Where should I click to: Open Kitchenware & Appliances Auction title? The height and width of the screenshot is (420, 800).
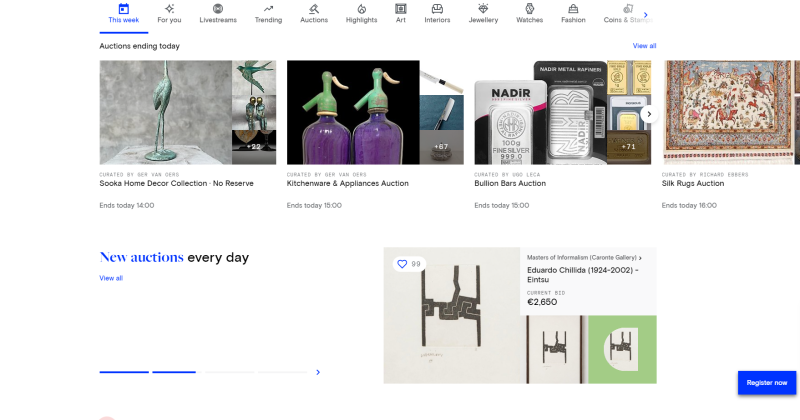pyautogui.click(x=347, y=183)
